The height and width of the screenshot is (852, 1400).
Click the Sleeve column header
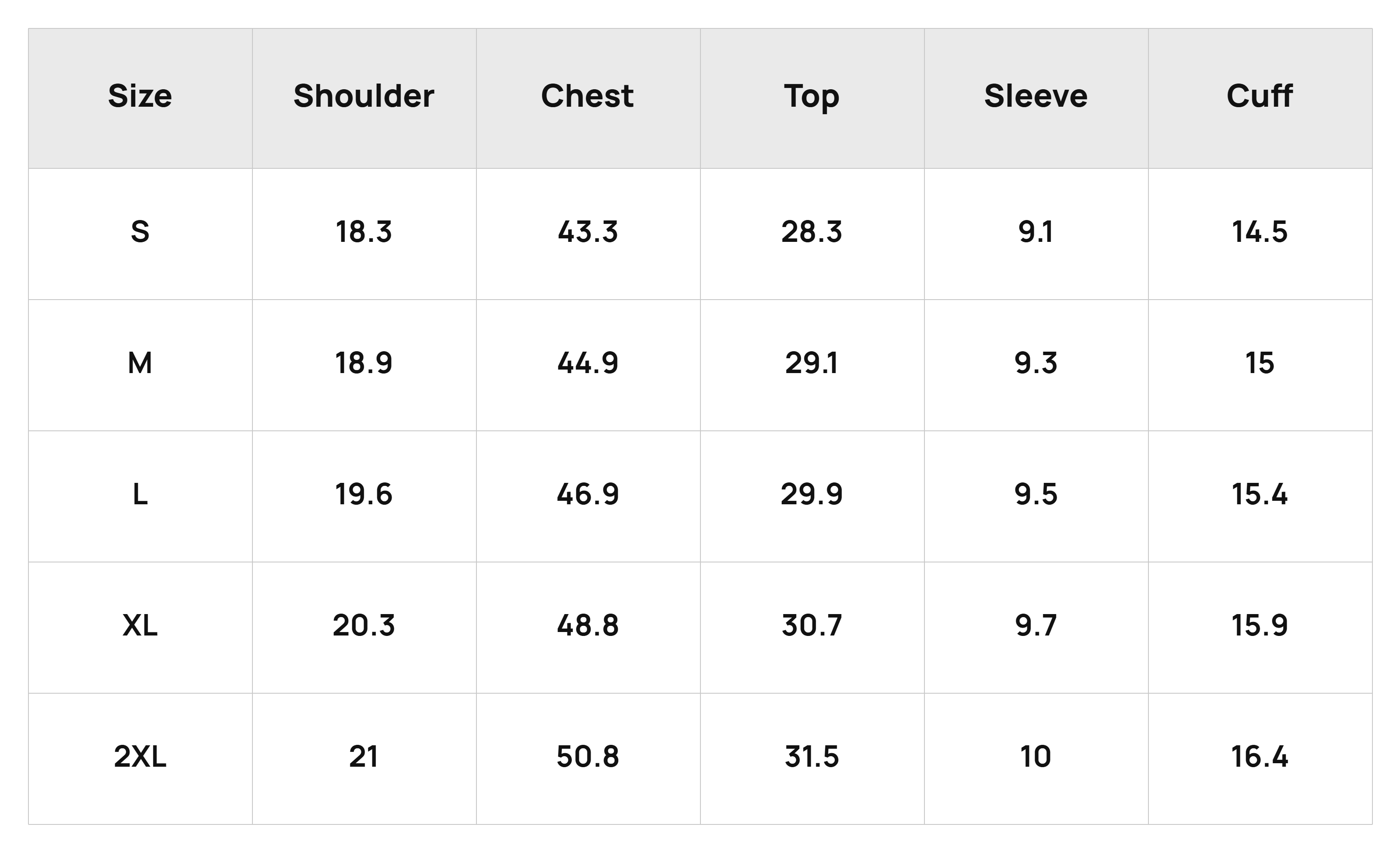pos(1036,95)
